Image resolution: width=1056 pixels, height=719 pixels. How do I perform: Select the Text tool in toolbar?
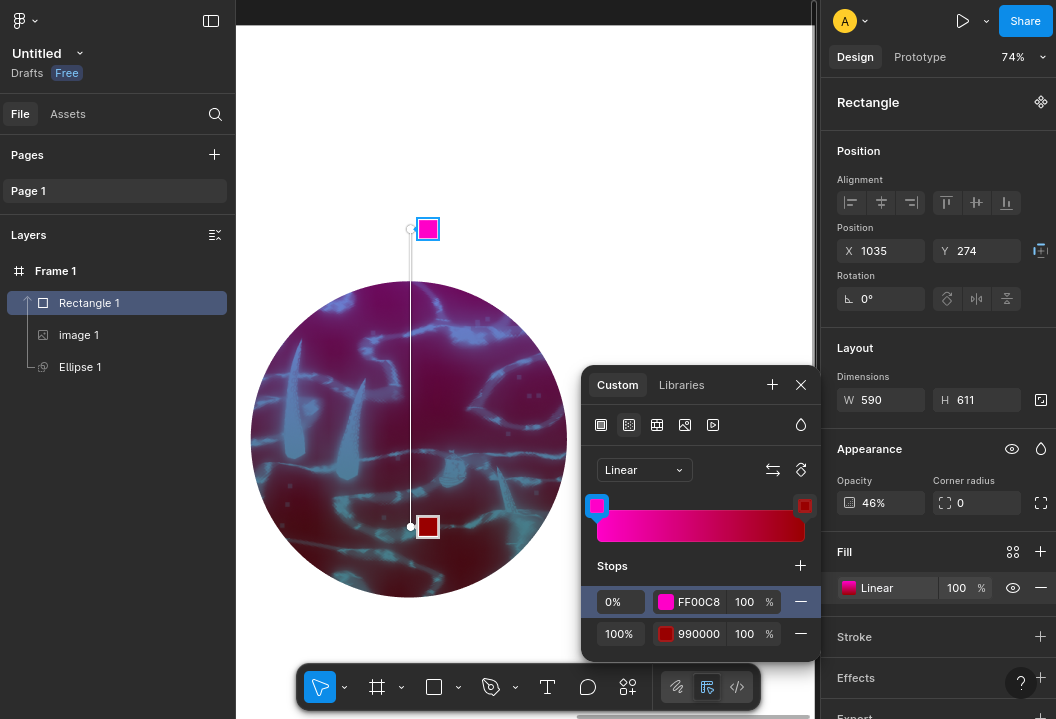tap(547, 687)
